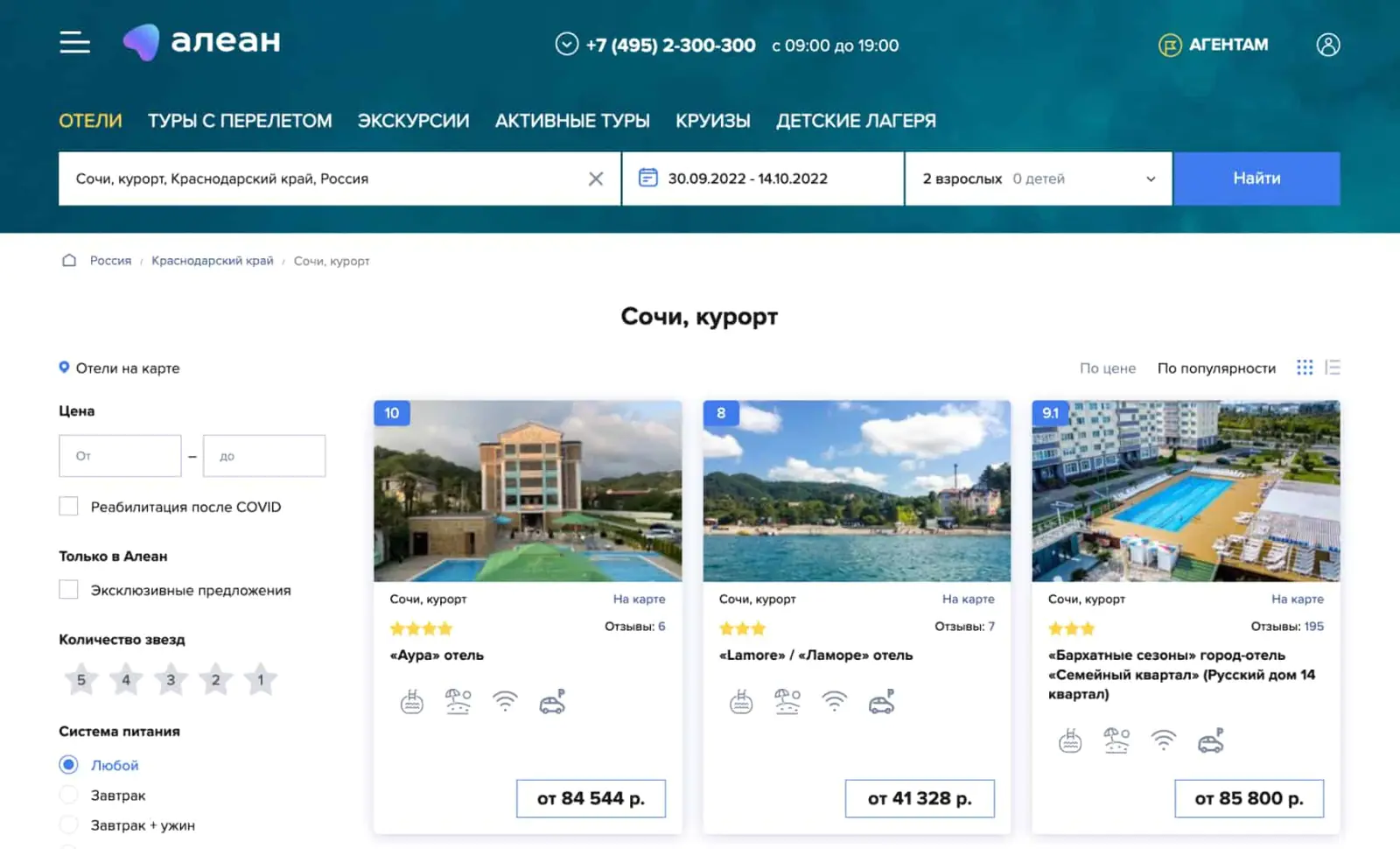Screen dimensions: 1400x849
Task: Click Wi-Fi icon on Аура hotel
Action: point(505,701)
